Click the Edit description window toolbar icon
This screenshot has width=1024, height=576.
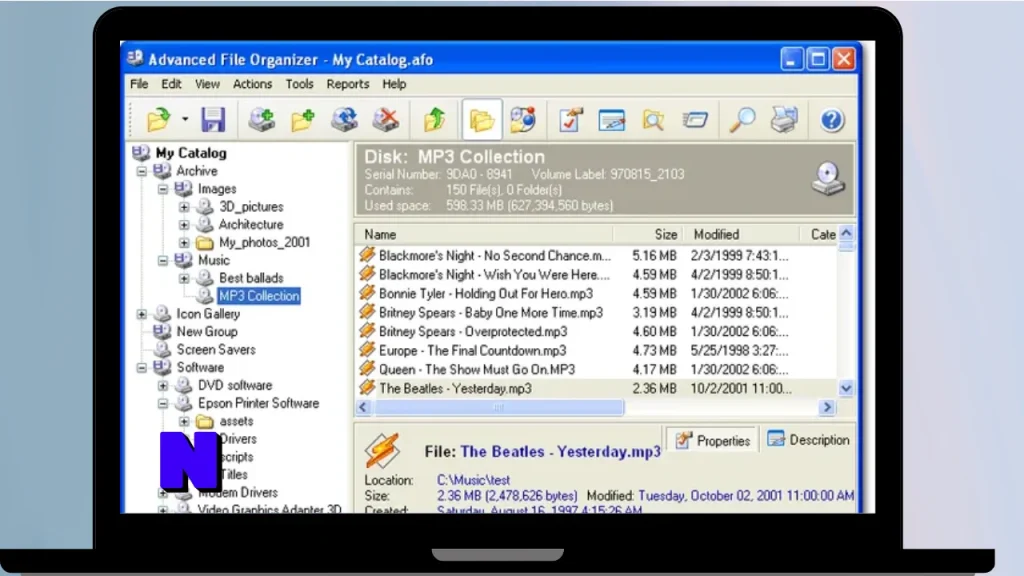click(612, 120)
